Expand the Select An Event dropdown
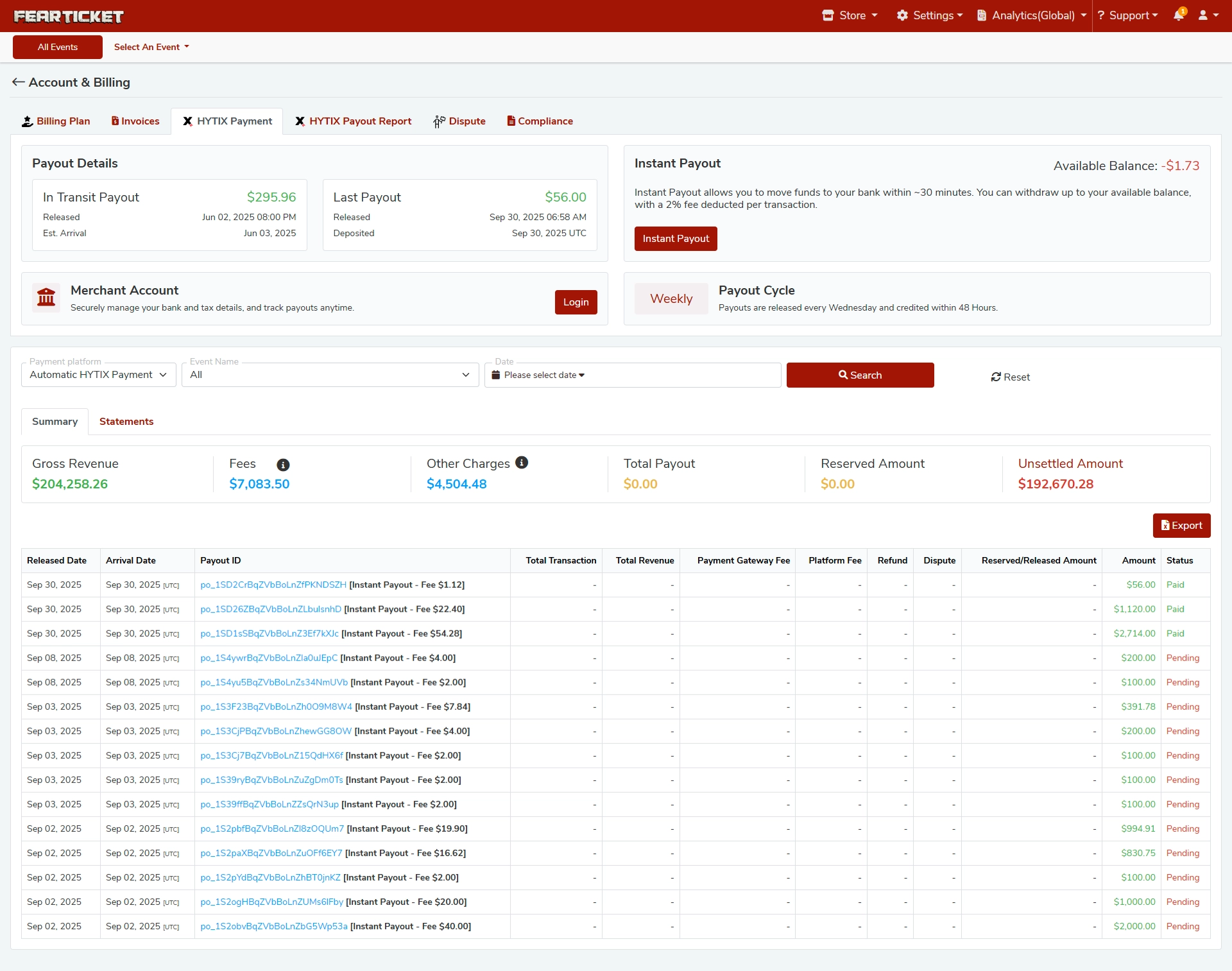The image size is (1232, 971). 151,47
